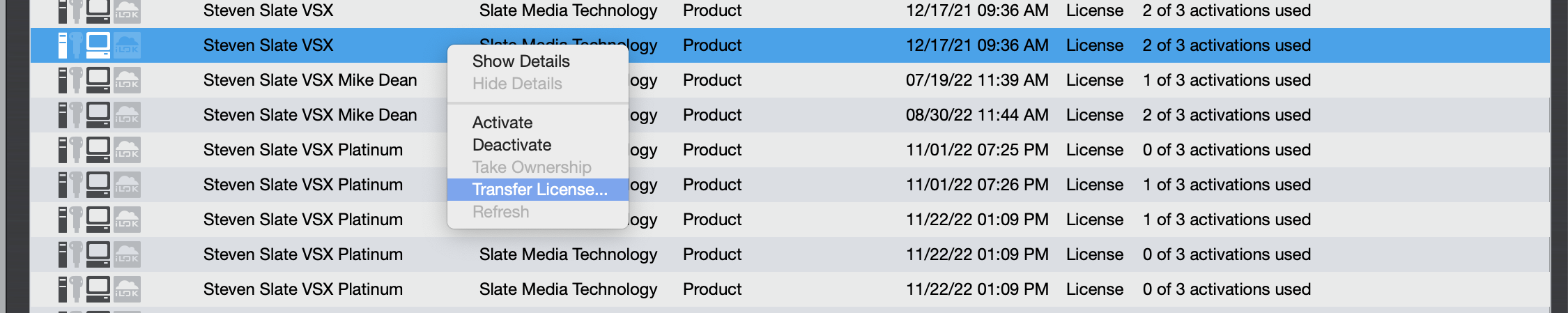Click activations count text in the highlighted row
Screen dimensions: 1568x313
click(1227, 45)
